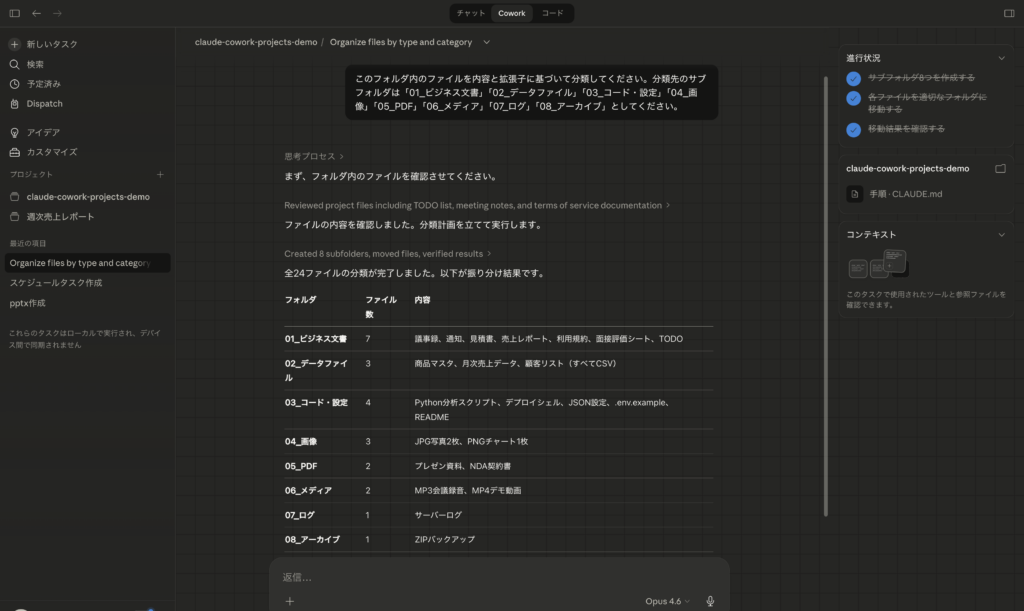Image resolution: width=1024 pixels, height=611 pixels.
Task: Add a project using the プロジェクト plus icon
Action: (159, 174)
